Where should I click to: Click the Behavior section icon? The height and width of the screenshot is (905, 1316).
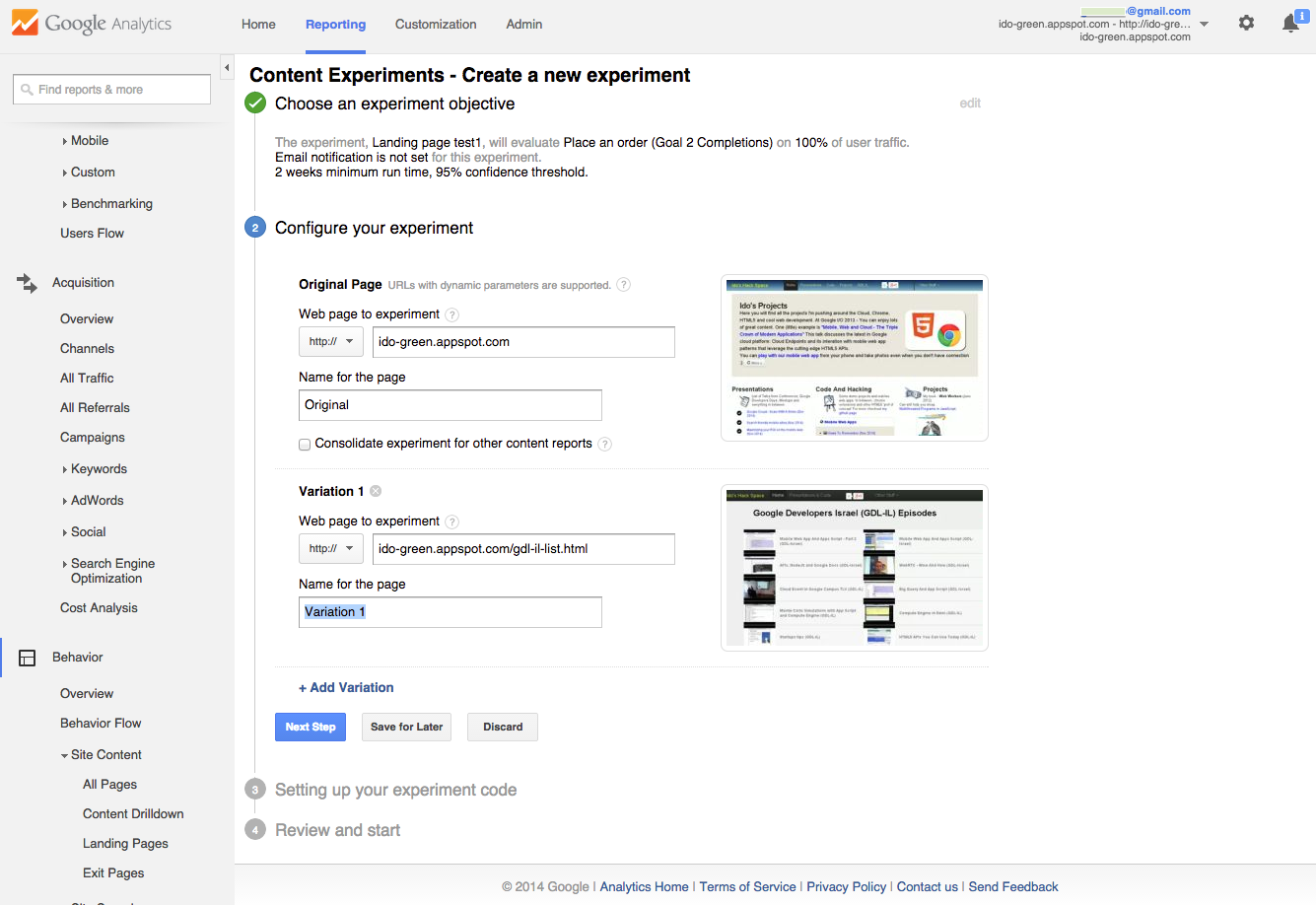pyautogui.click(x=27, y=658)
